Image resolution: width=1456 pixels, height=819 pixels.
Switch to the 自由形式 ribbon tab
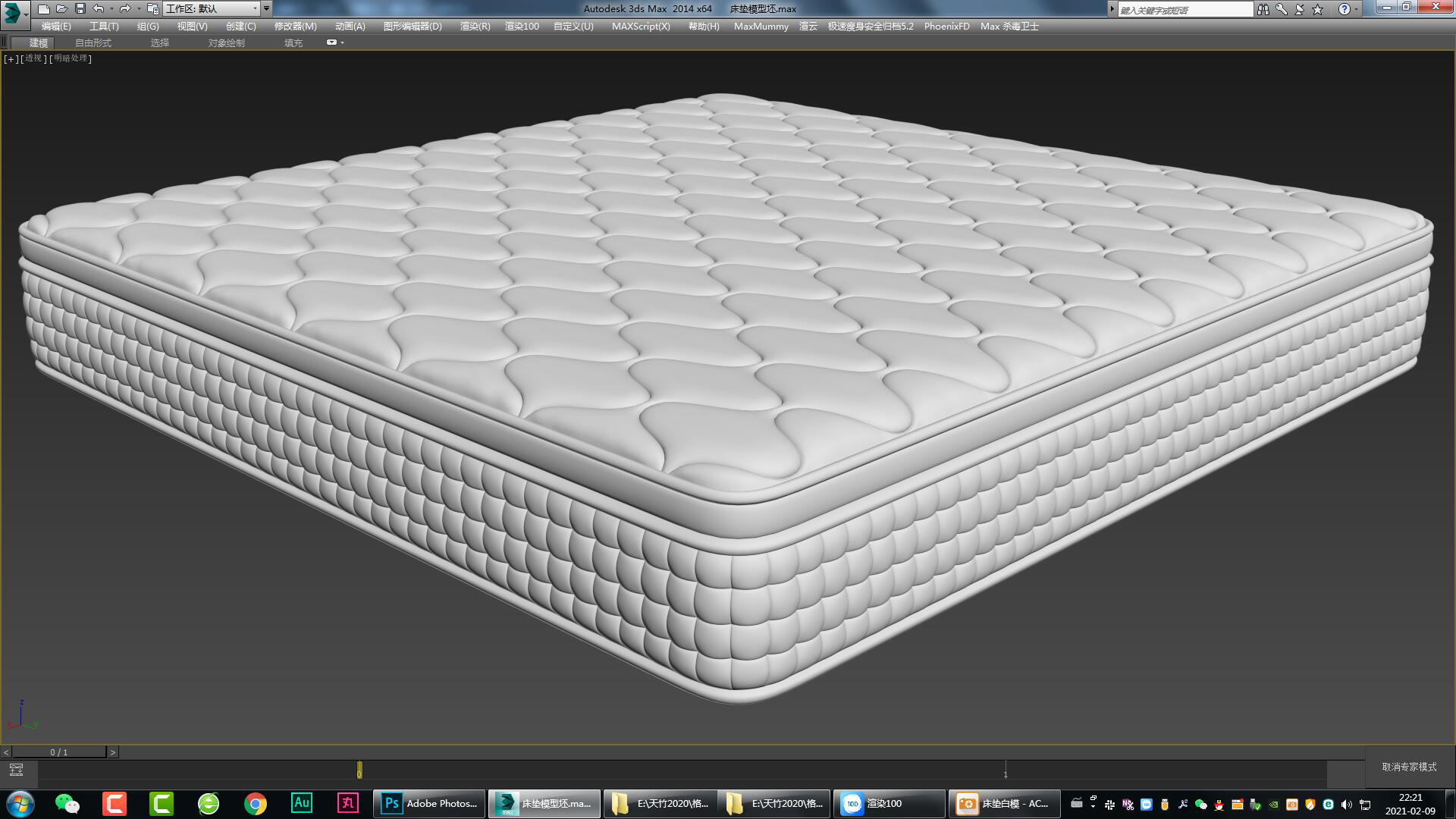(x=92, y=42)
